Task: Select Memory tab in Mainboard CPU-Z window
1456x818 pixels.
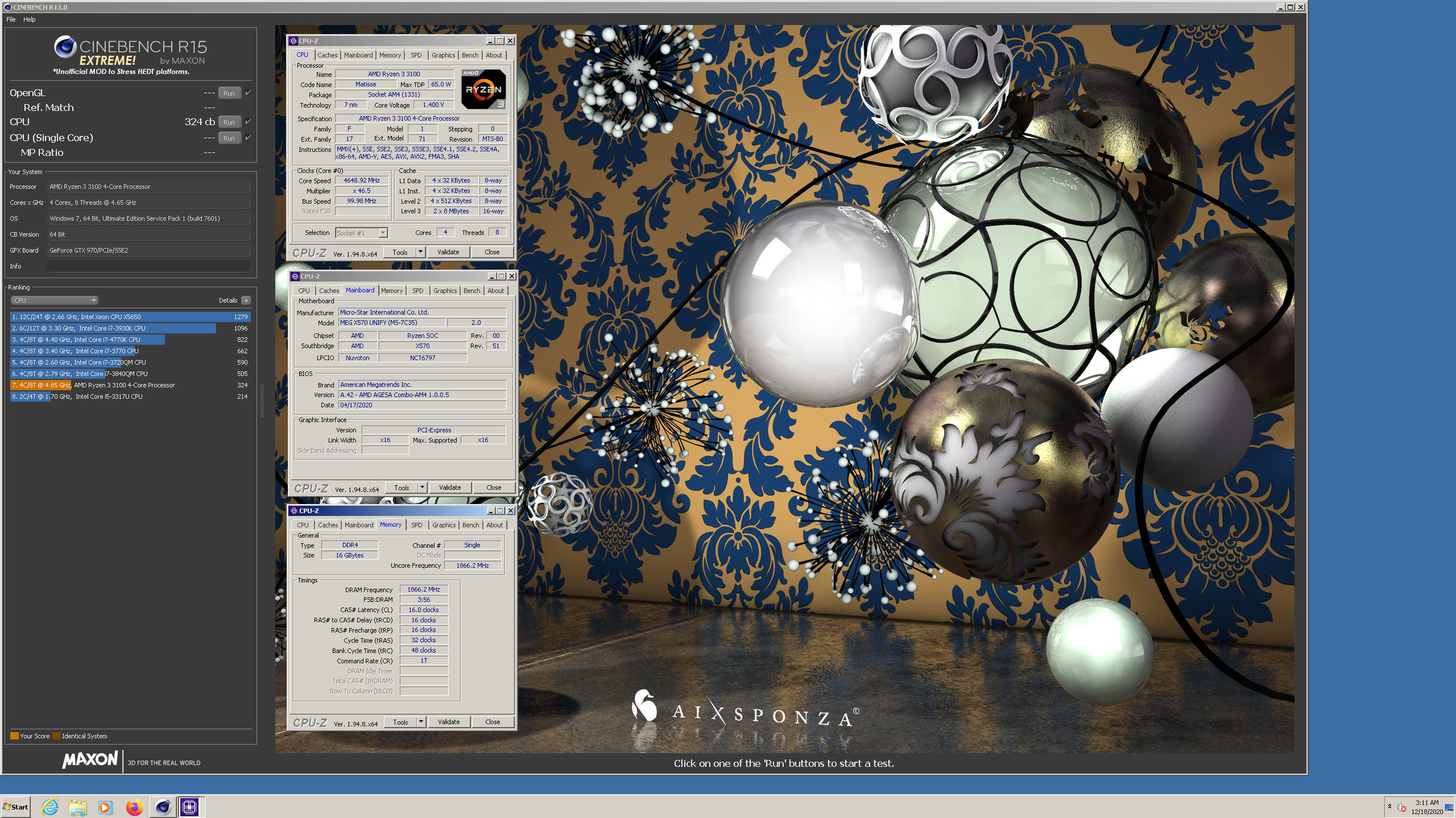Action: click(392, 291)
